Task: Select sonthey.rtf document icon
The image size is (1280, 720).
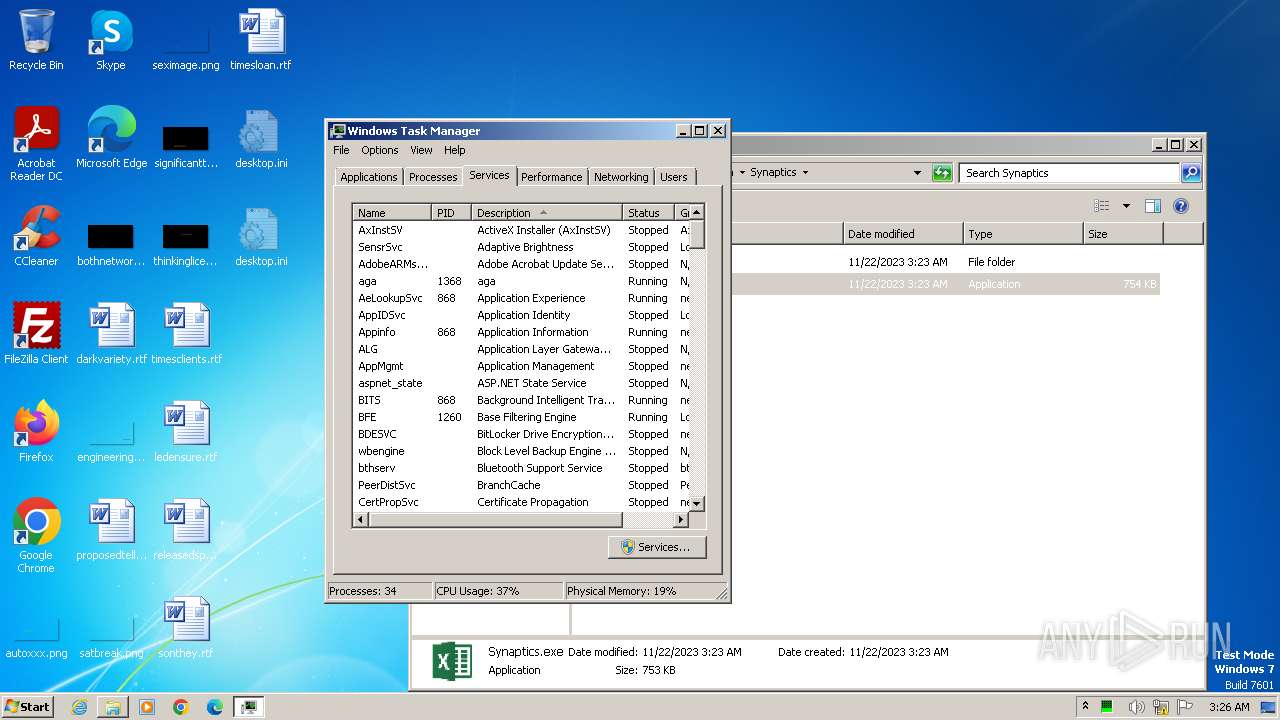Action: [x=186, y=628]
